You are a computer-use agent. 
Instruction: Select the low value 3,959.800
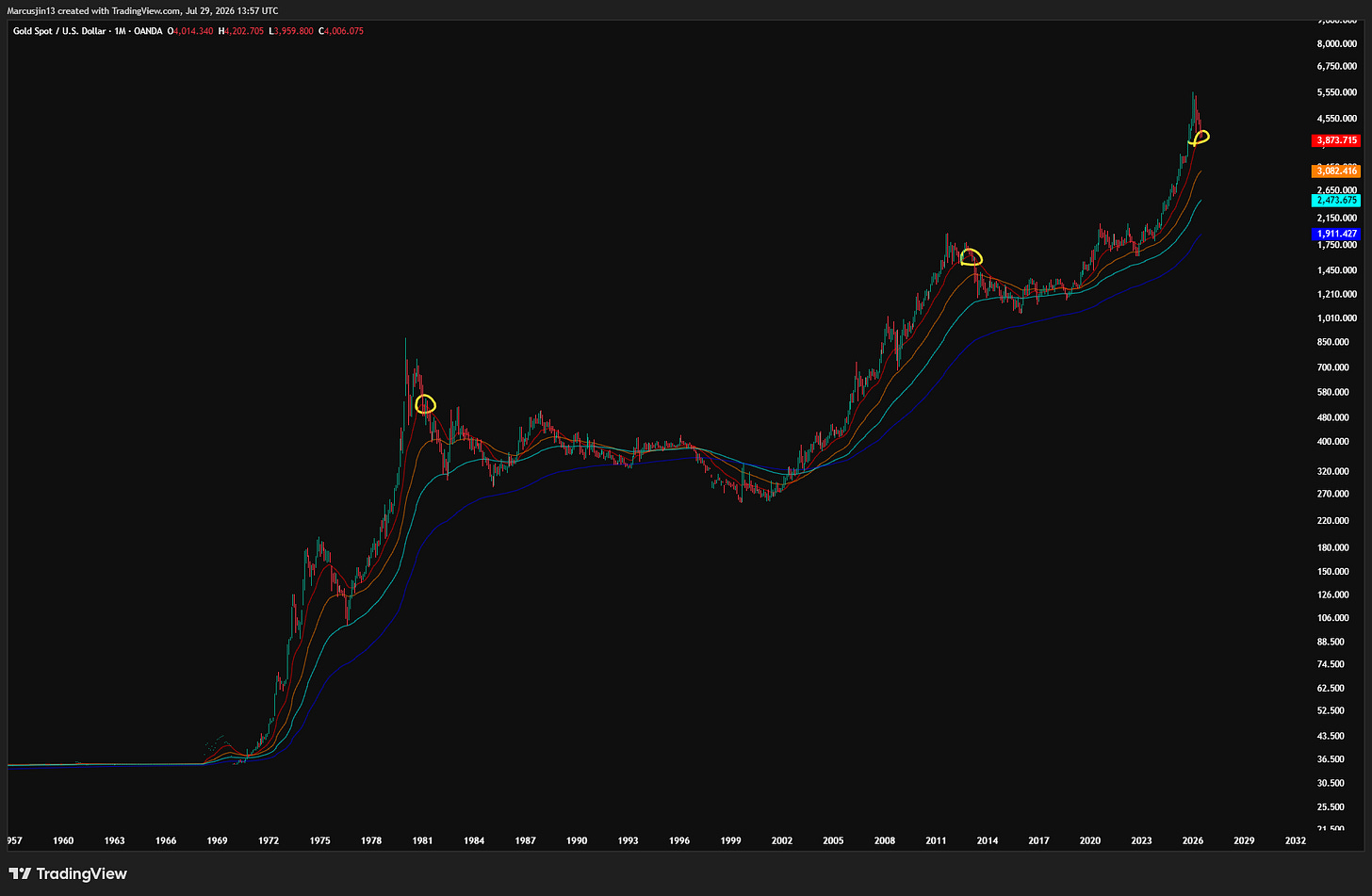coord(293,31)
